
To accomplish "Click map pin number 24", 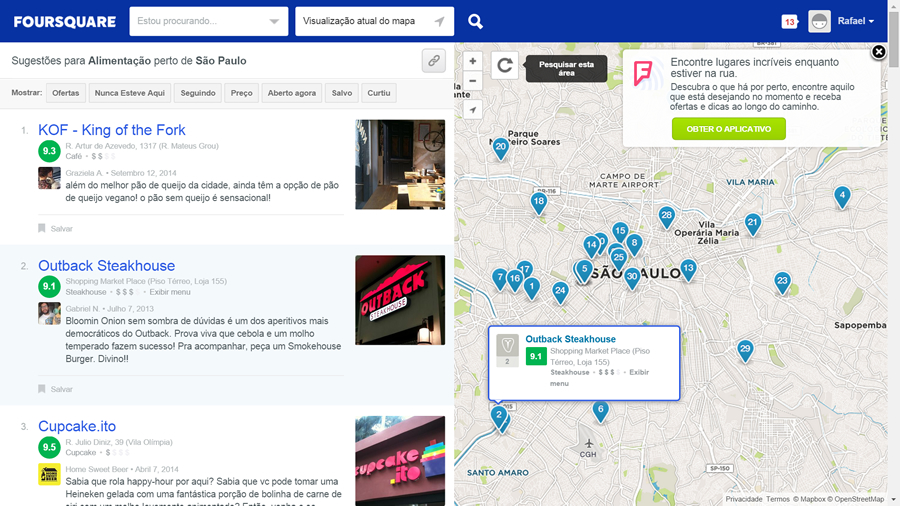I will pyautogui.click(x=560, y=292).
